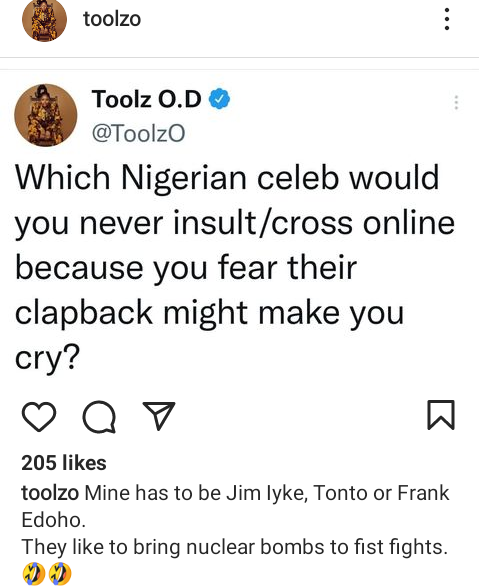Share the post via paper plane icon
The height and width of the screenshot is (587, 479).
[159, 415]
